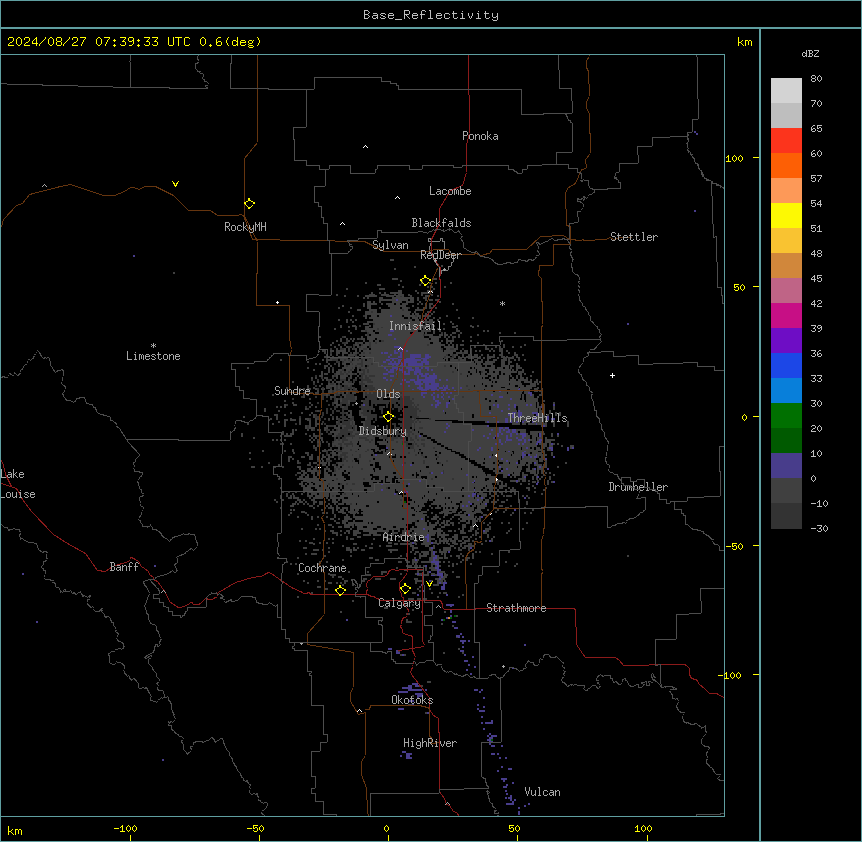Click the yellow station marker near RockyMH
Image resolution: width=862 pixels, height=842 pixels.
click(249, 204)
